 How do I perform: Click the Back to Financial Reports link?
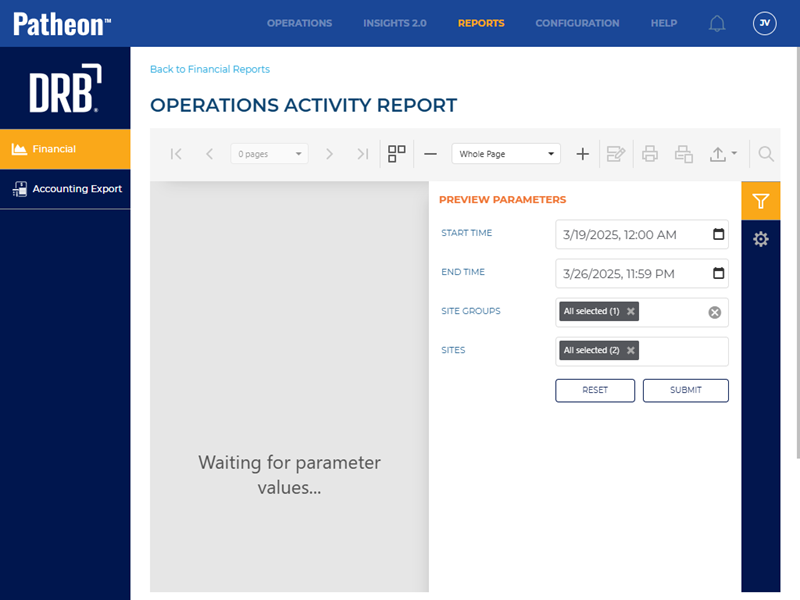[x=210, y=70]
